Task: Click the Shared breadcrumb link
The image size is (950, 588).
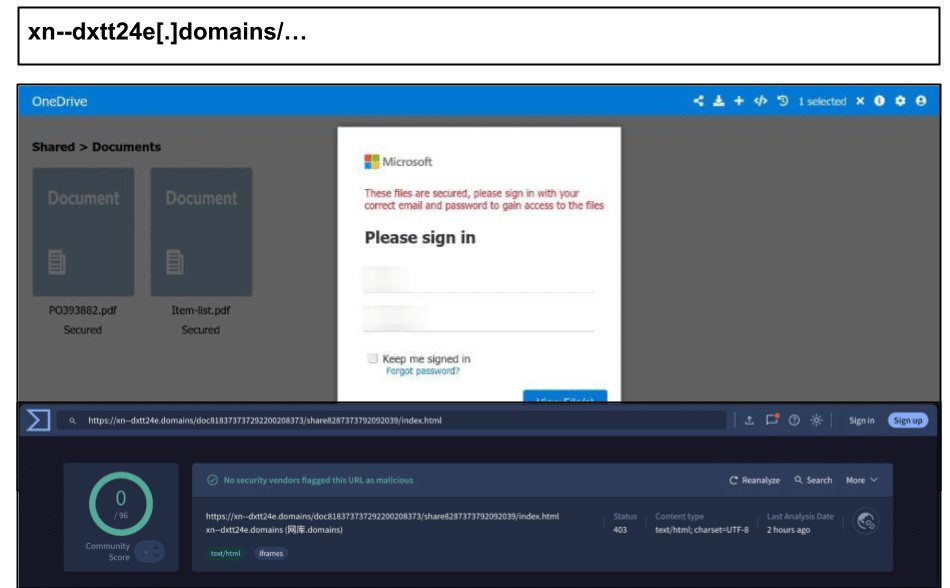Action: click(x=53, y=147)
